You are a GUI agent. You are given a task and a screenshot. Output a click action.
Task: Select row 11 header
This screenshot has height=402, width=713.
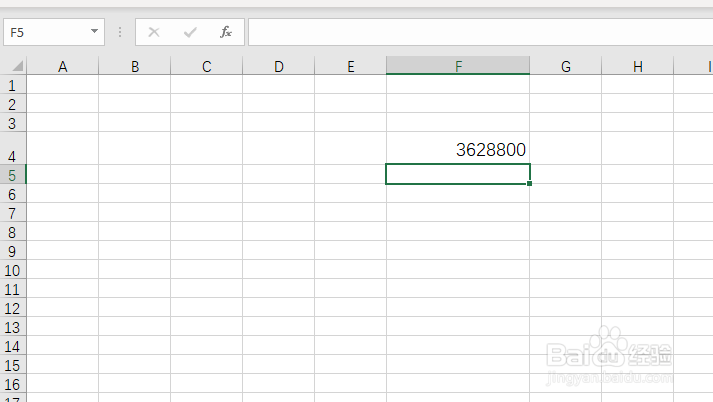(x=13, y=290)
